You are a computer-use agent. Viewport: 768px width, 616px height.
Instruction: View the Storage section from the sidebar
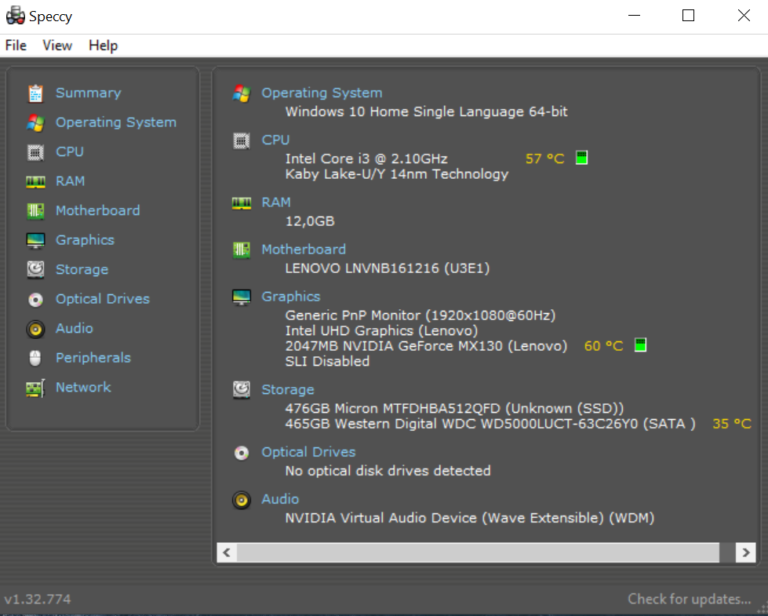pyautogui.click(x=82, y=269)
